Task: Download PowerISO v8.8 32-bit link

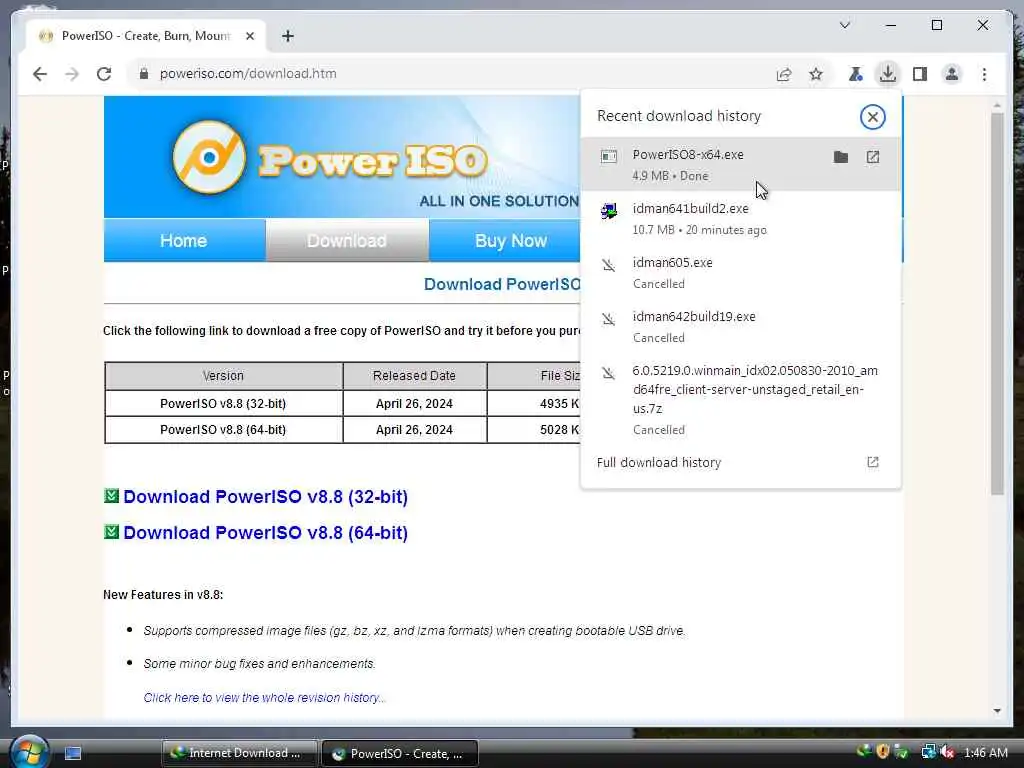Action: click(x=265, y=497)
